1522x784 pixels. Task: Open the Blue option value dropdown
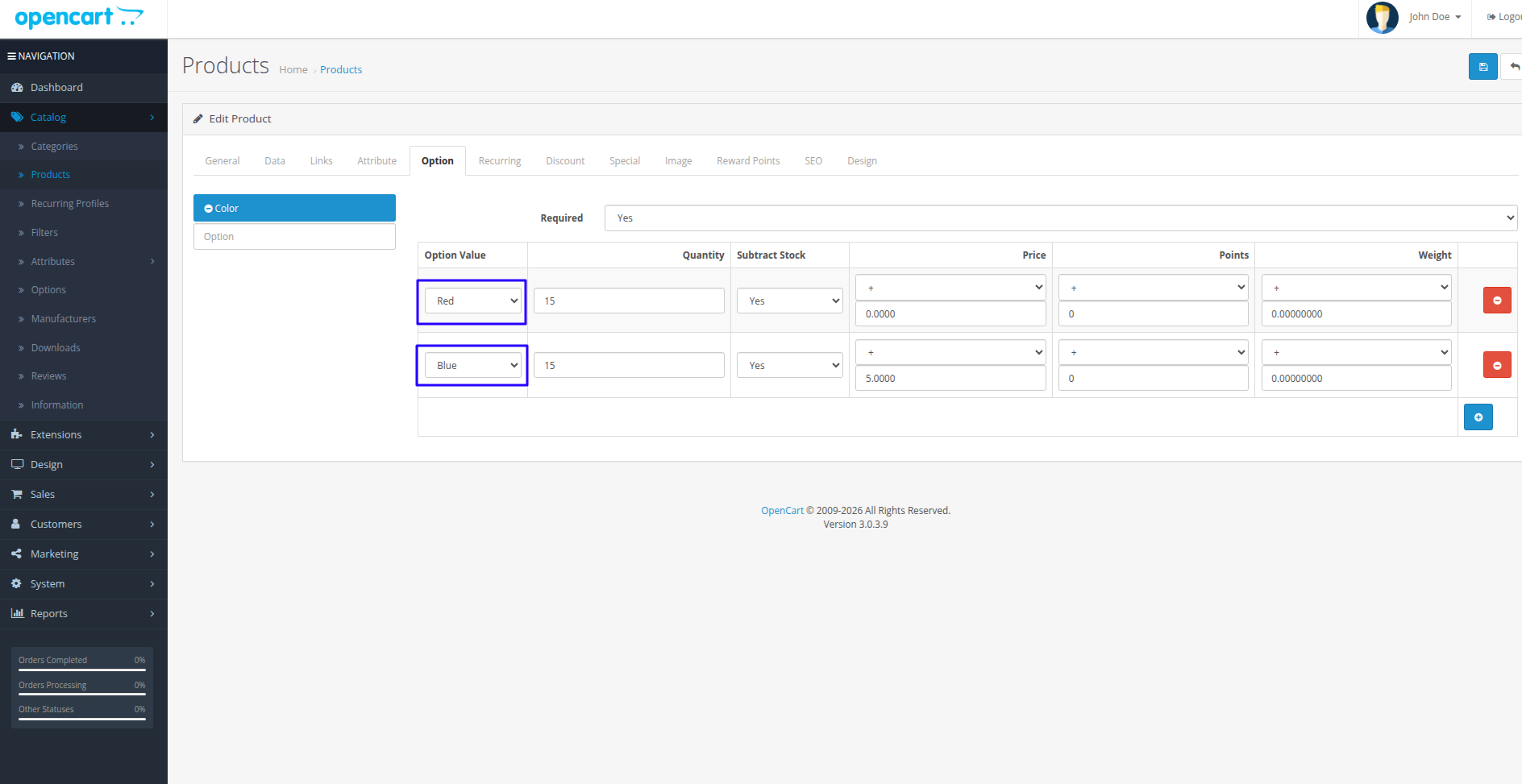tap(472, 365)
